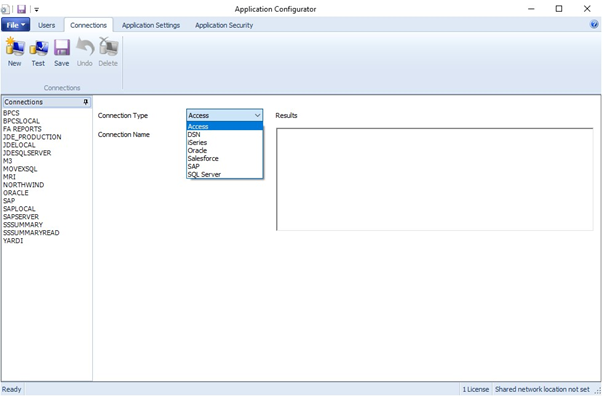Click the Connection Name label
This screenshot has height=396, width=602.
(124, 134)
